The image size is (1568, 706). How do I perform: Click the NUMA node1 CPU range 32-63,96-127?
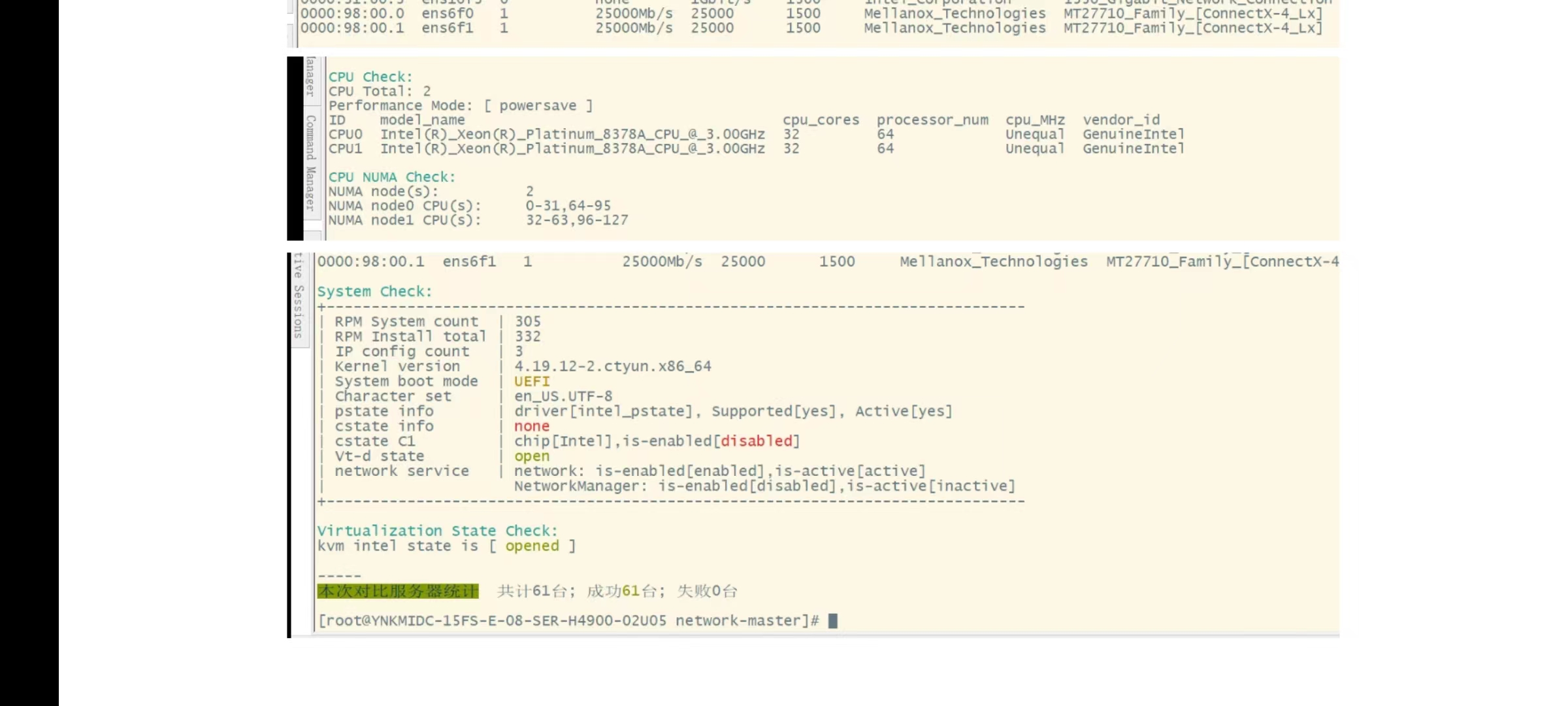pos(577,220)
